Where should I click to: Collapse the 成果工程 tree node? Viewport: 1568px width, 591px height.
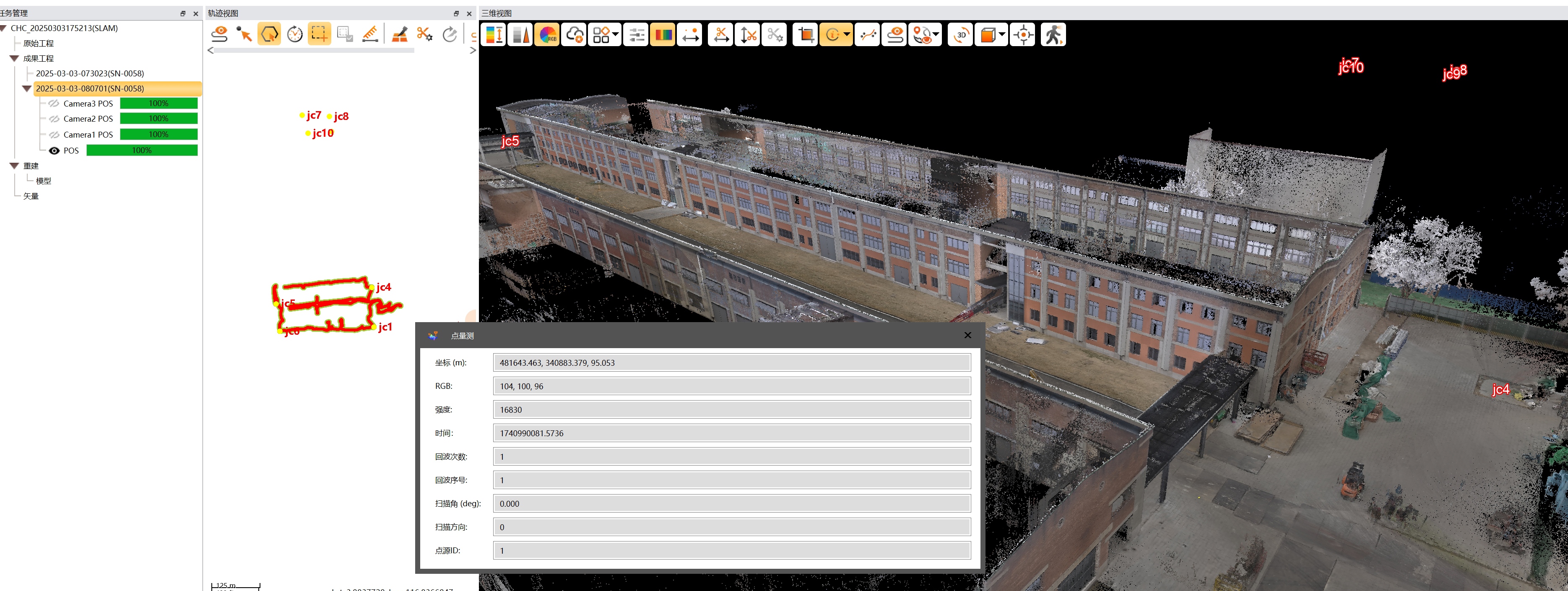tap(15, 58)
